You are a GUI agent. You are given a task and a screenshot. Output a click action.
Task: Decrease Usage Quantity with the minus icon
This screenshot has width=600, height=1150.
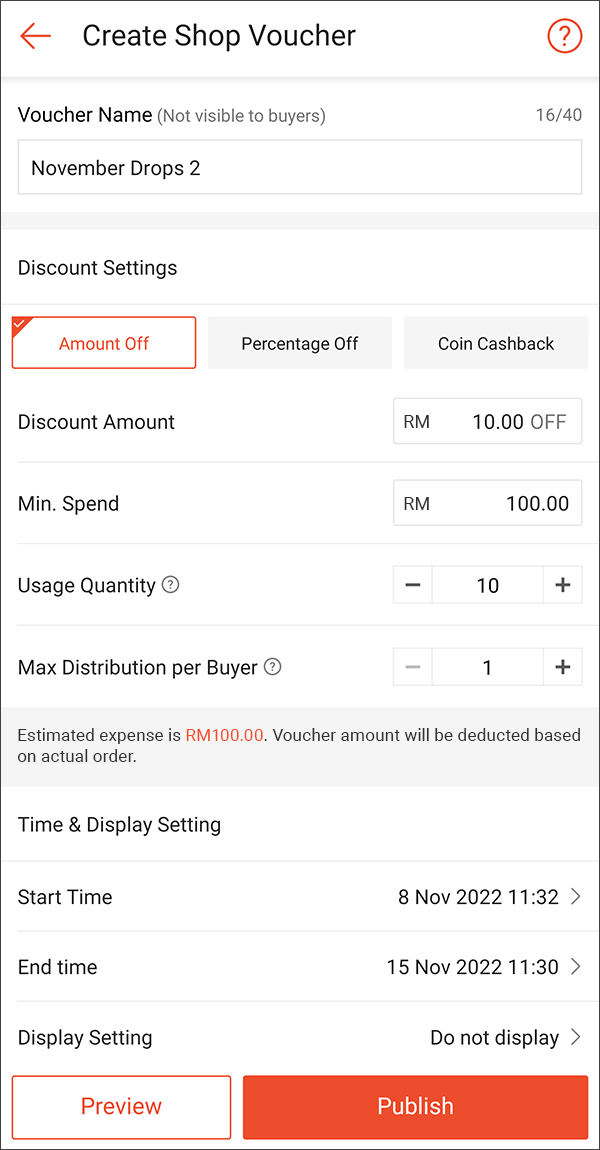click(412, 585)
